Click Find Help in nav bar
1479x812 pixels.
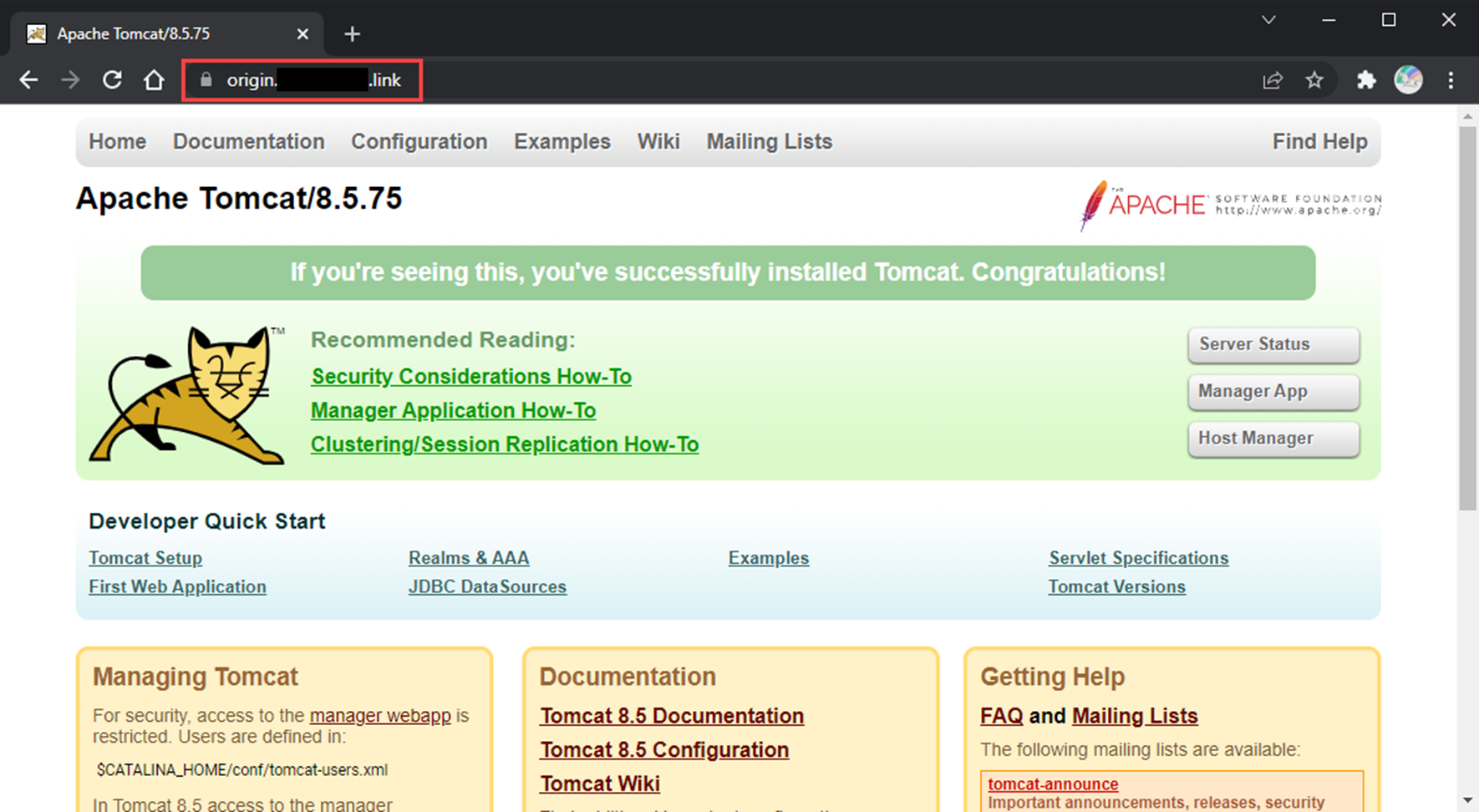1320,142
